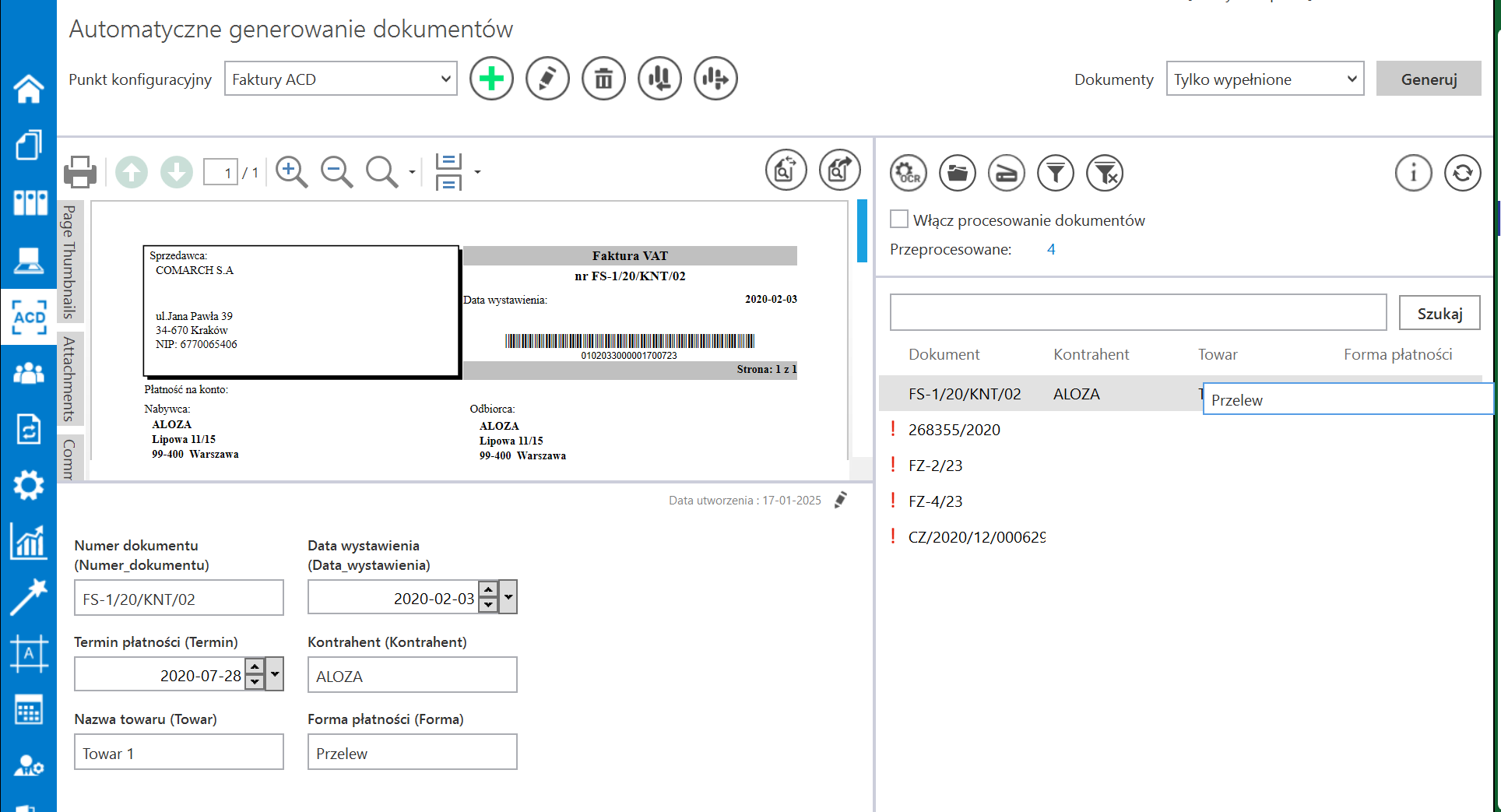
Task: Click the green plus add configuration icon
Action: [x=491, y=79]
